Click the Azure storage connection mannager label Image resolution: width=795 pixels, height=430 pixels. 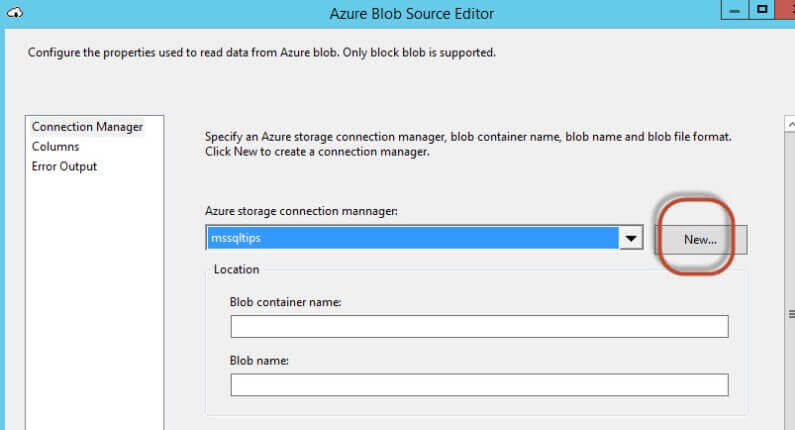tap(301, 212)
